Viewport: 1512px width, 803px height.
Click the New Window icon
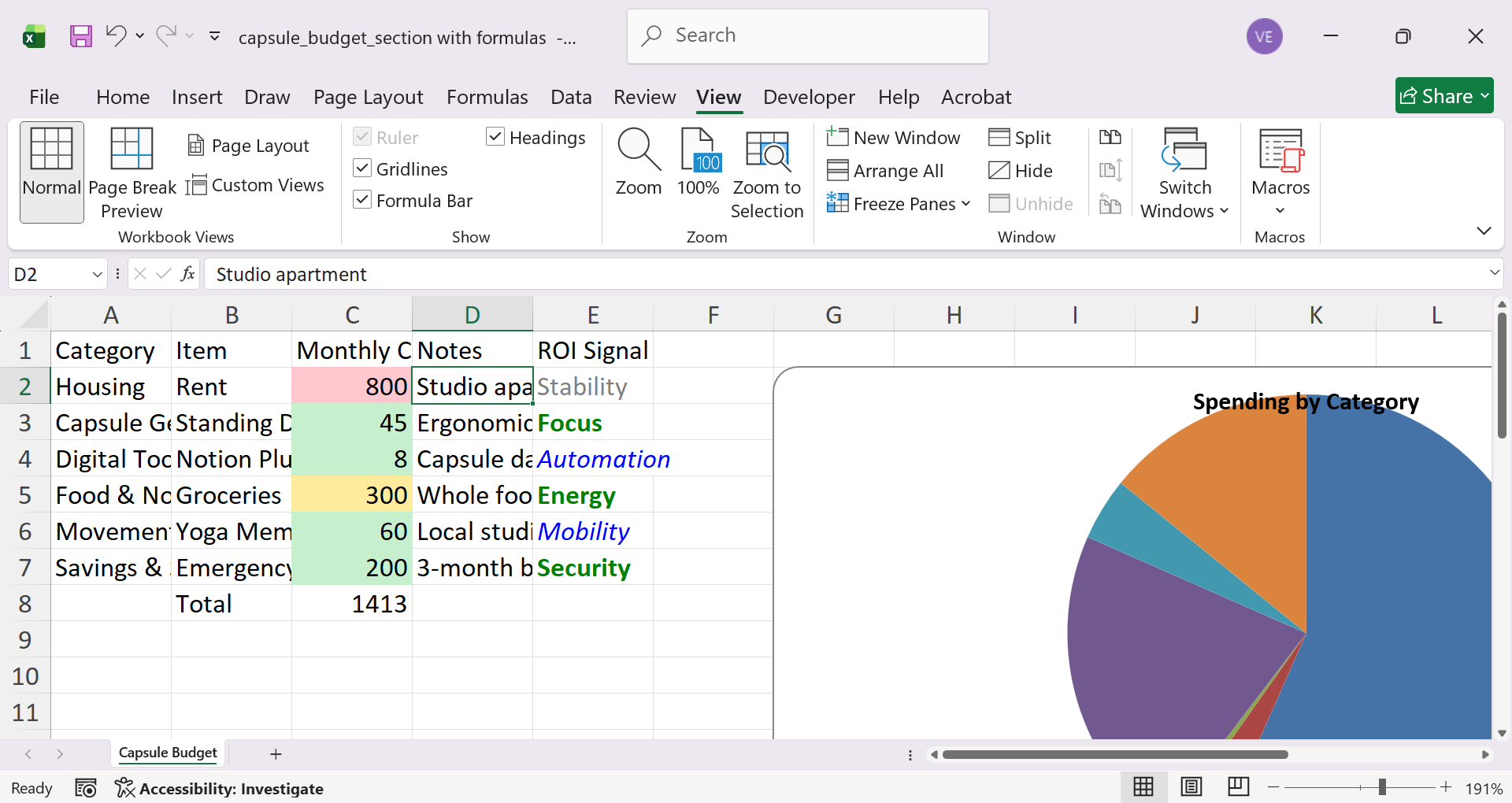point(893,138)
